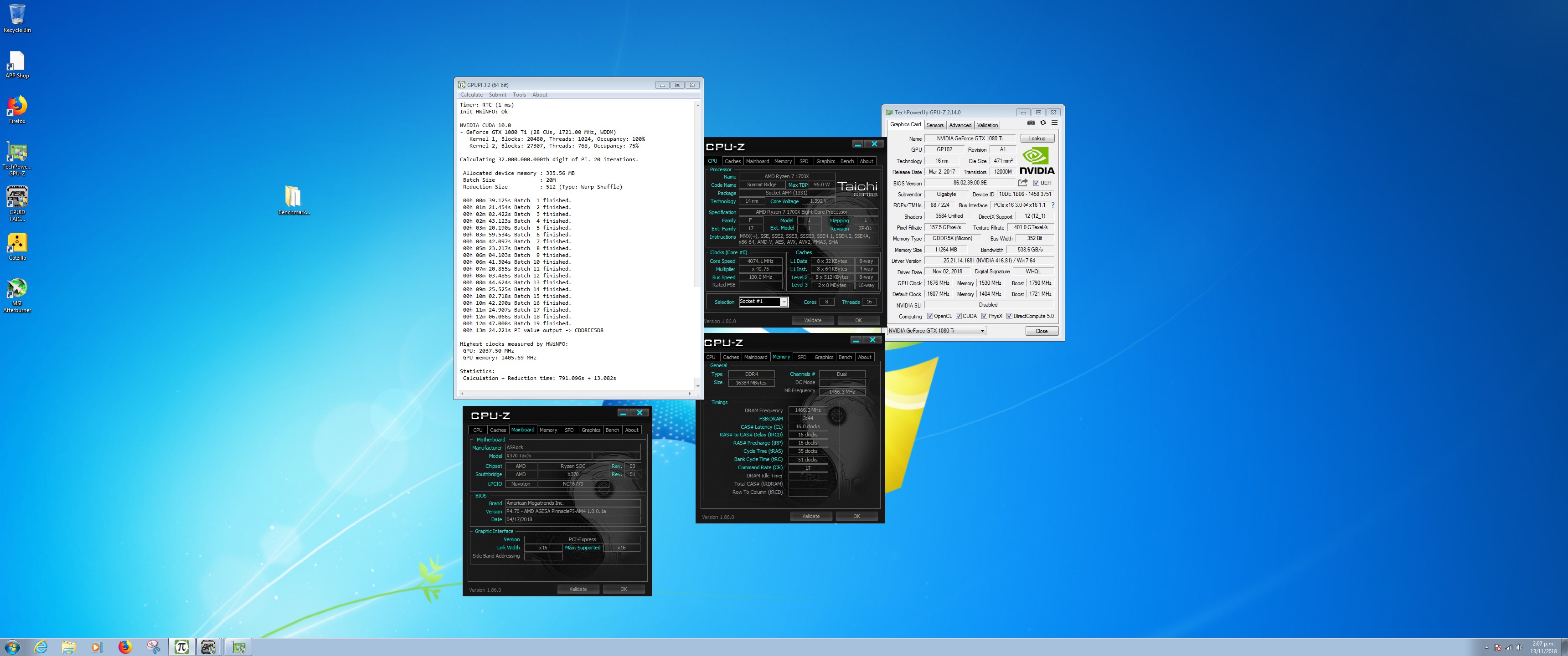Click OK in CPU-Z mainboard window
The height and width of the screenshot is (656, 1568).
[623, 589]
